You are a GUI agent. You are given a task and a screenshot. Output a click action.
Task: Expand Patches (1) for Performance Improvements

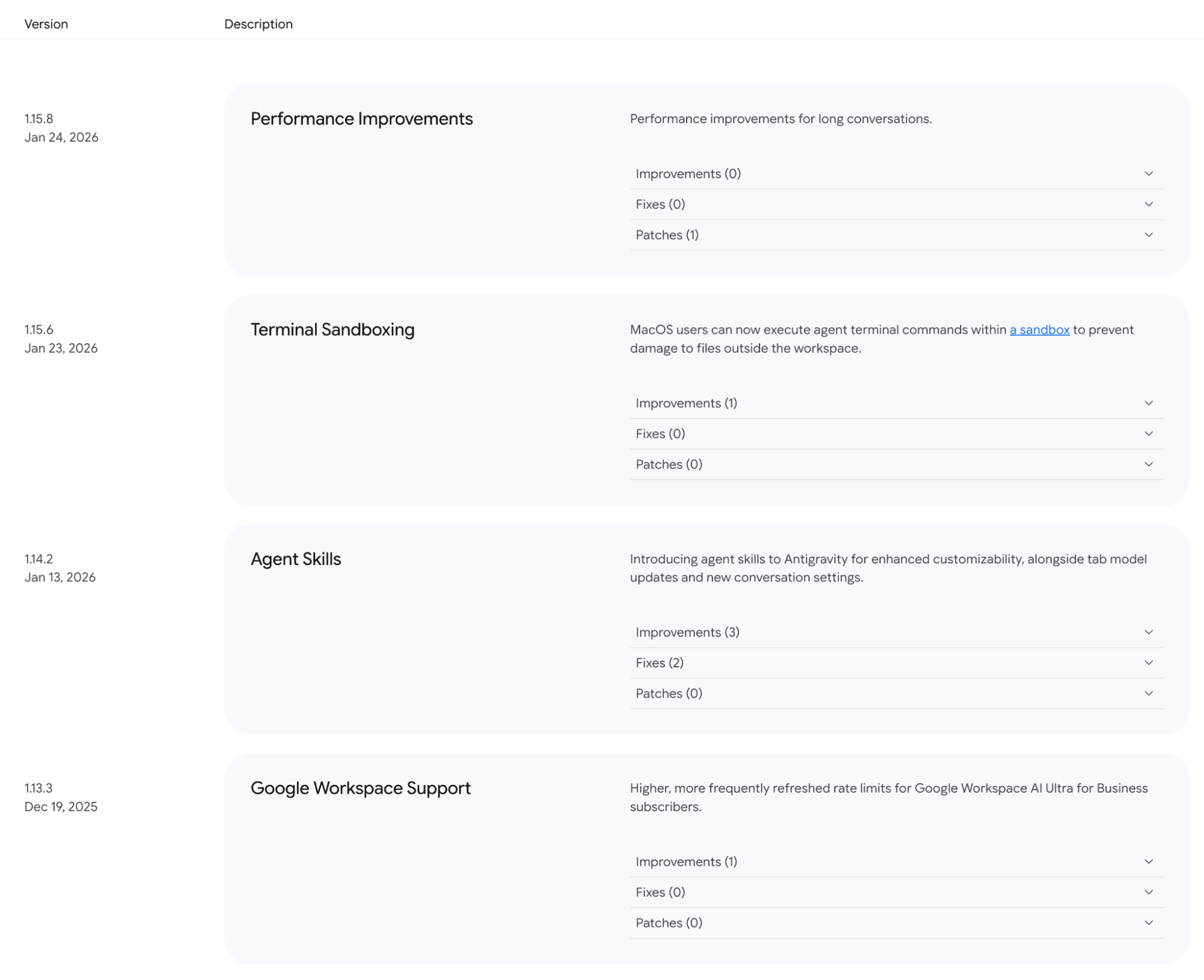pos(895,236)
